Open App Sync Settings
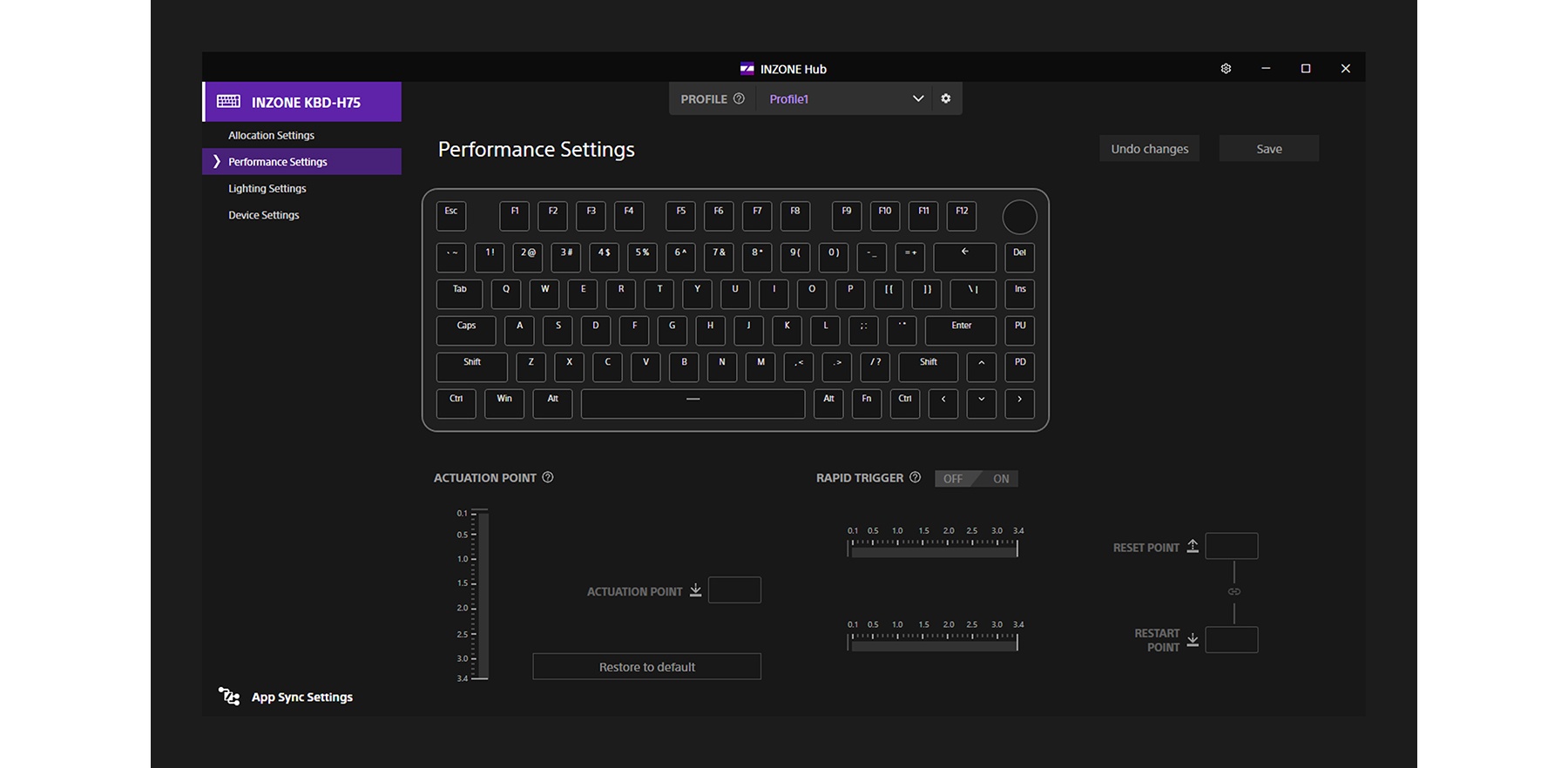Screen dimensions: 1568x768 click(301, 697)
